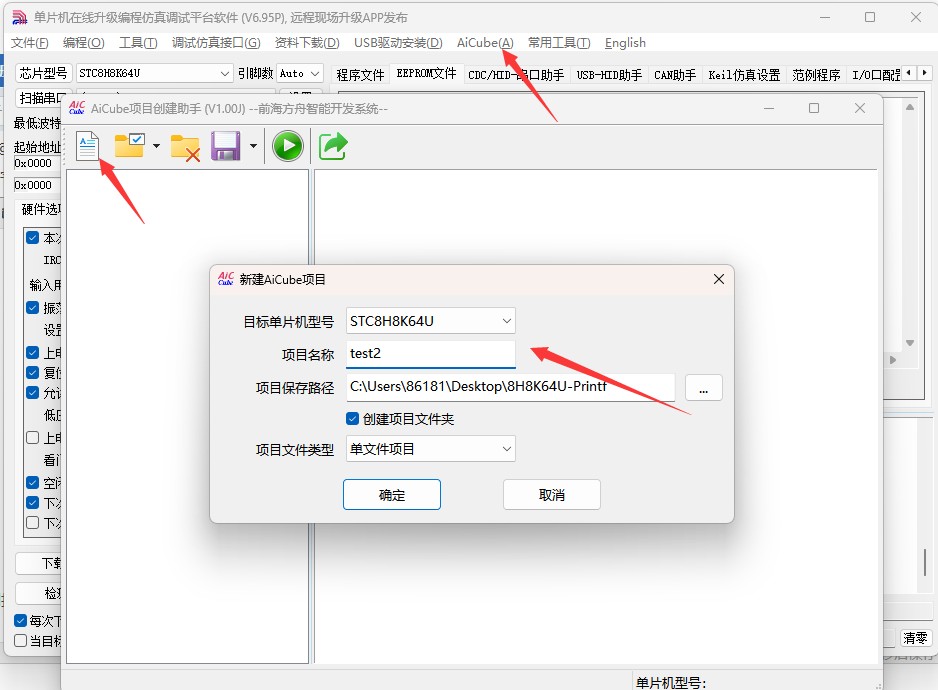
Task: Toggle the 空 hardware option checkbox
Action: 33,482
